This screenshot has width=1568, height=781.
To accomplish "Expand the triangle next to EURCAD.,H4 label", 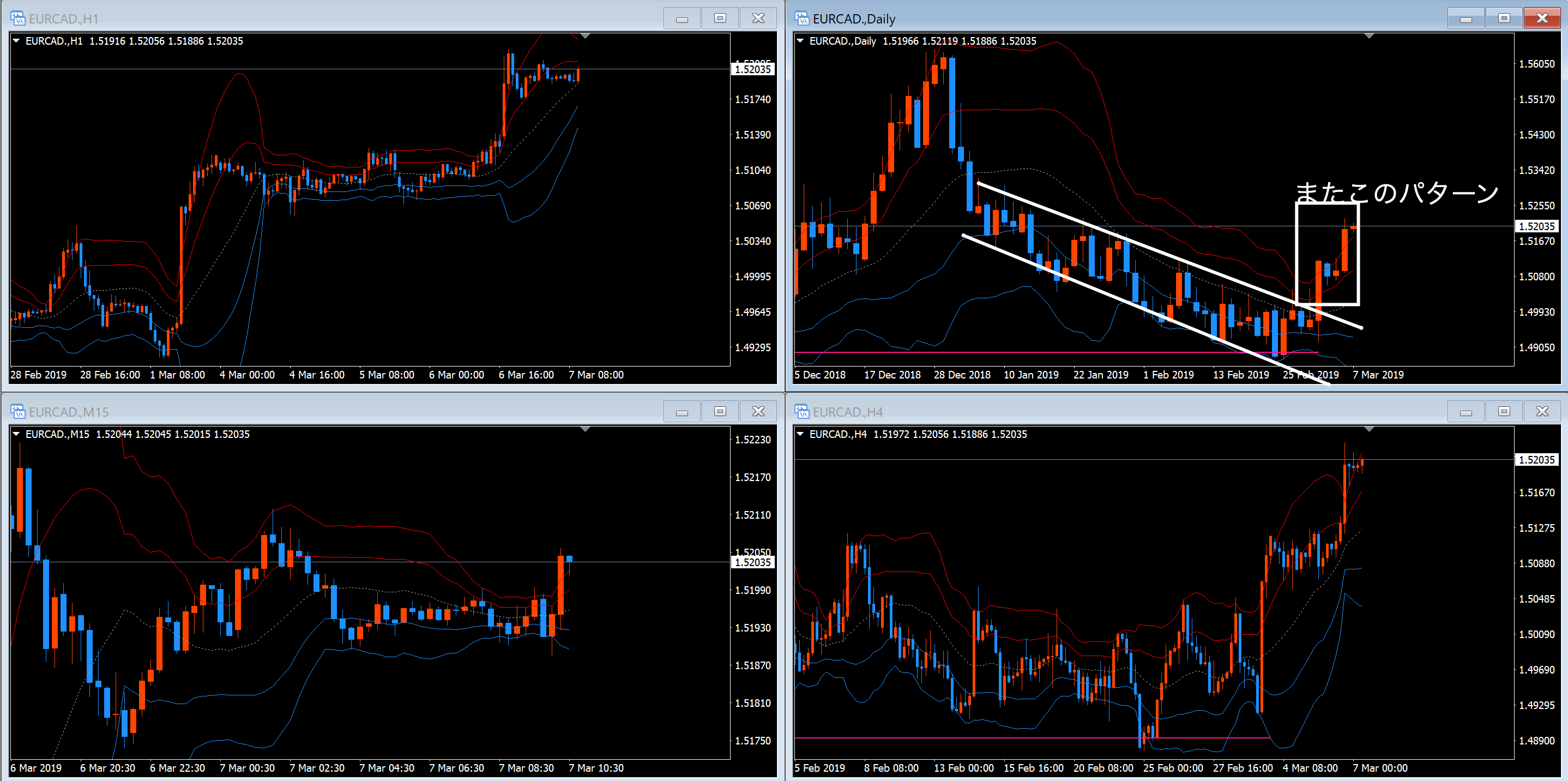I will [x=800, y=434].
